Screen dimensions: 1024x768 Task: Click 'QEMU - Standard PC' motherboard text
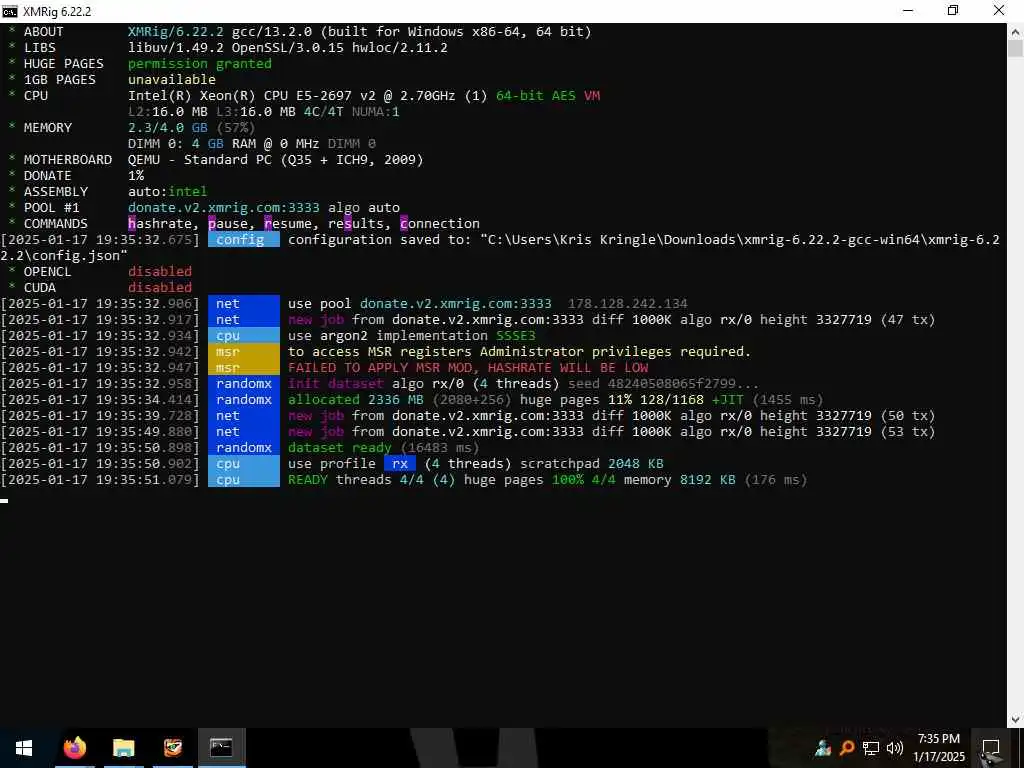pyautogui.click(x=199, y=159)
